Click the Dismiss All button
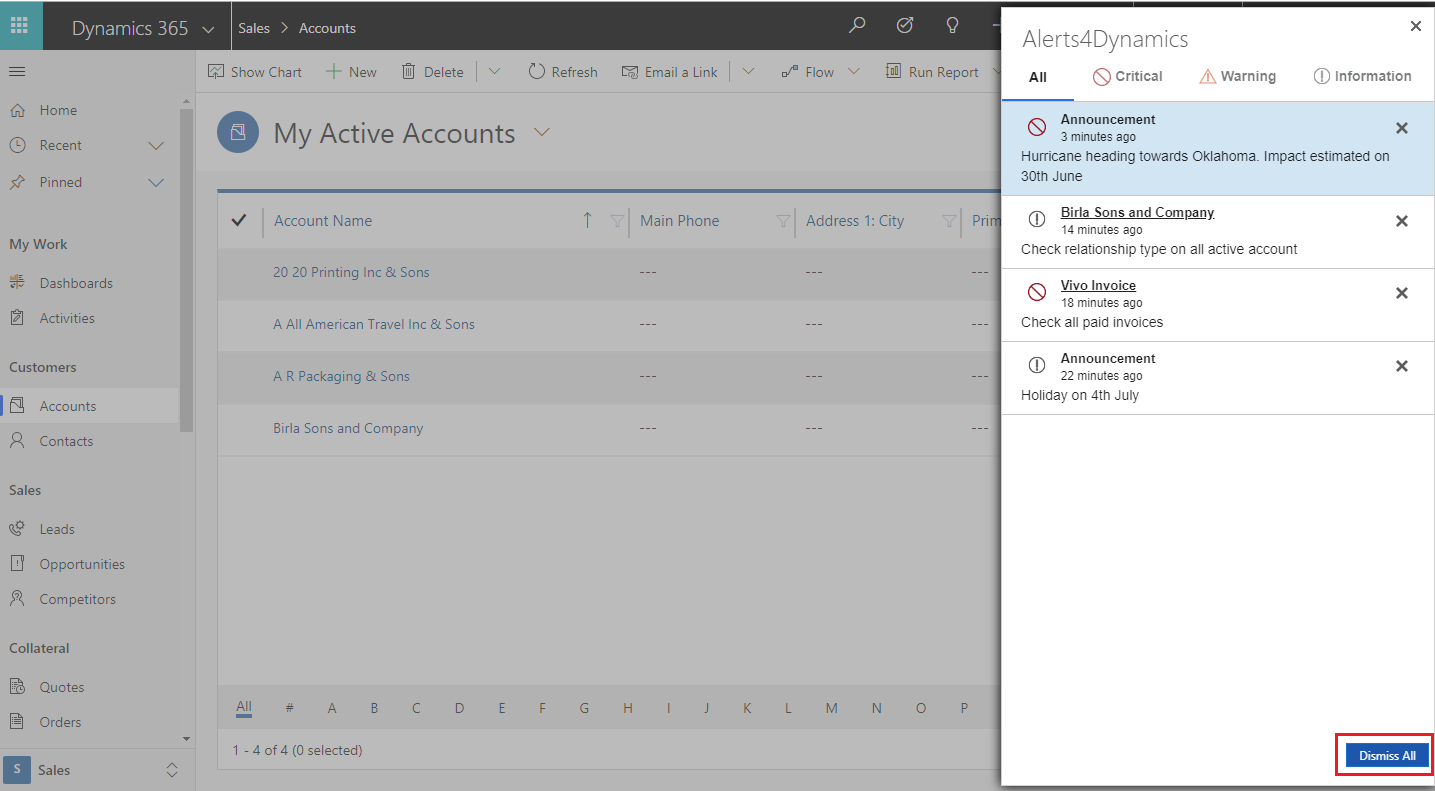 1386,755
